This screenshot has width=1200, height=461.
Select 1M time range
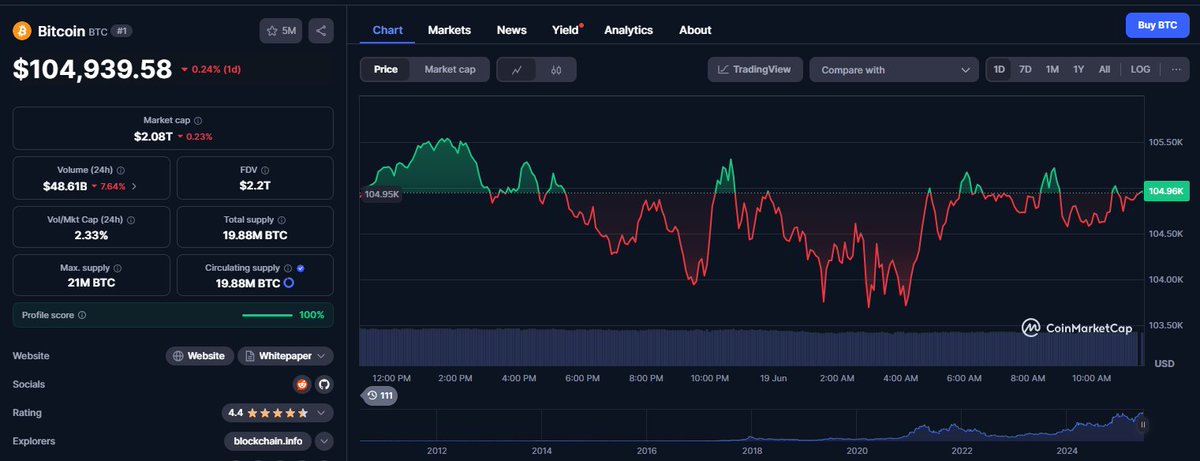(1052, 70)
